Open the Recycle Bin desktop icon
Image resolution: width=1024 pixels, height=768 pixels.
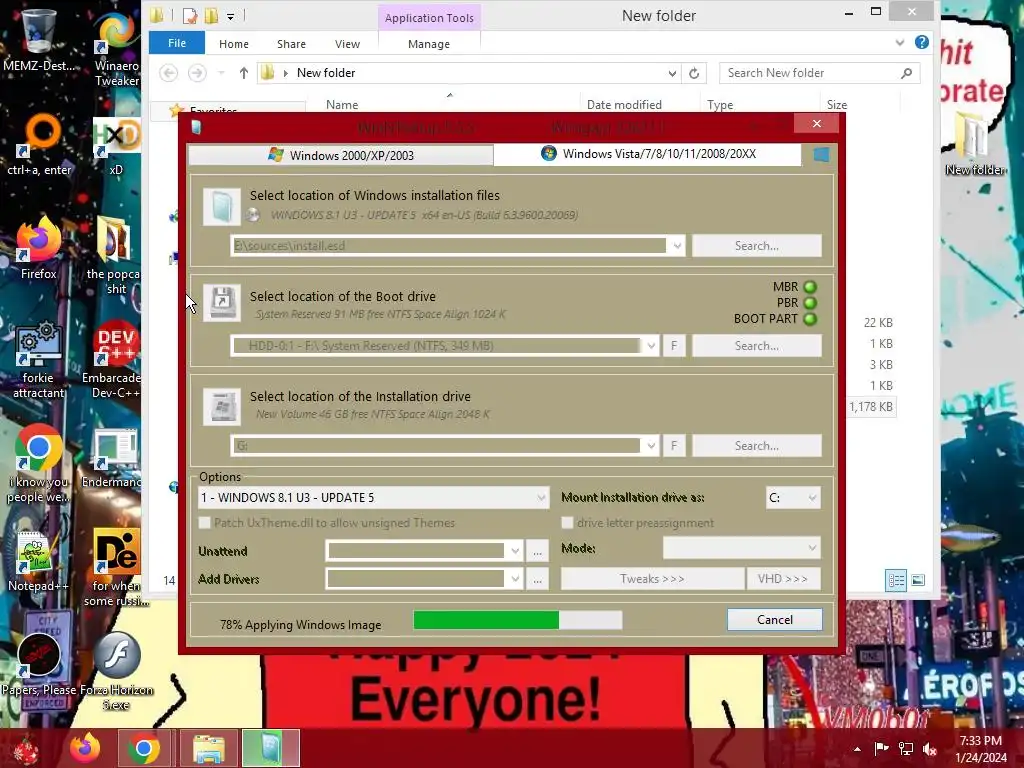pos(38,40)
